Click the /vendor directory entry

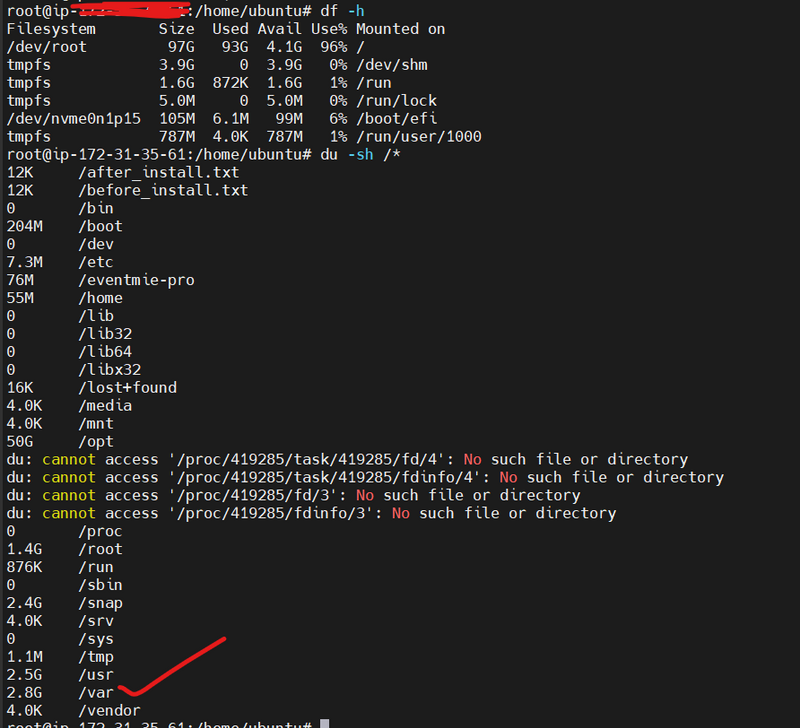109,711
